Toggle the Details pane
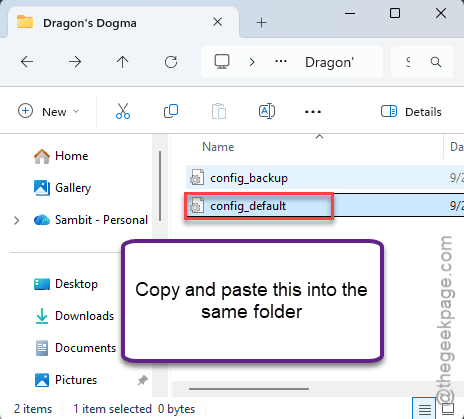464x419 pixels. [411, 112]
